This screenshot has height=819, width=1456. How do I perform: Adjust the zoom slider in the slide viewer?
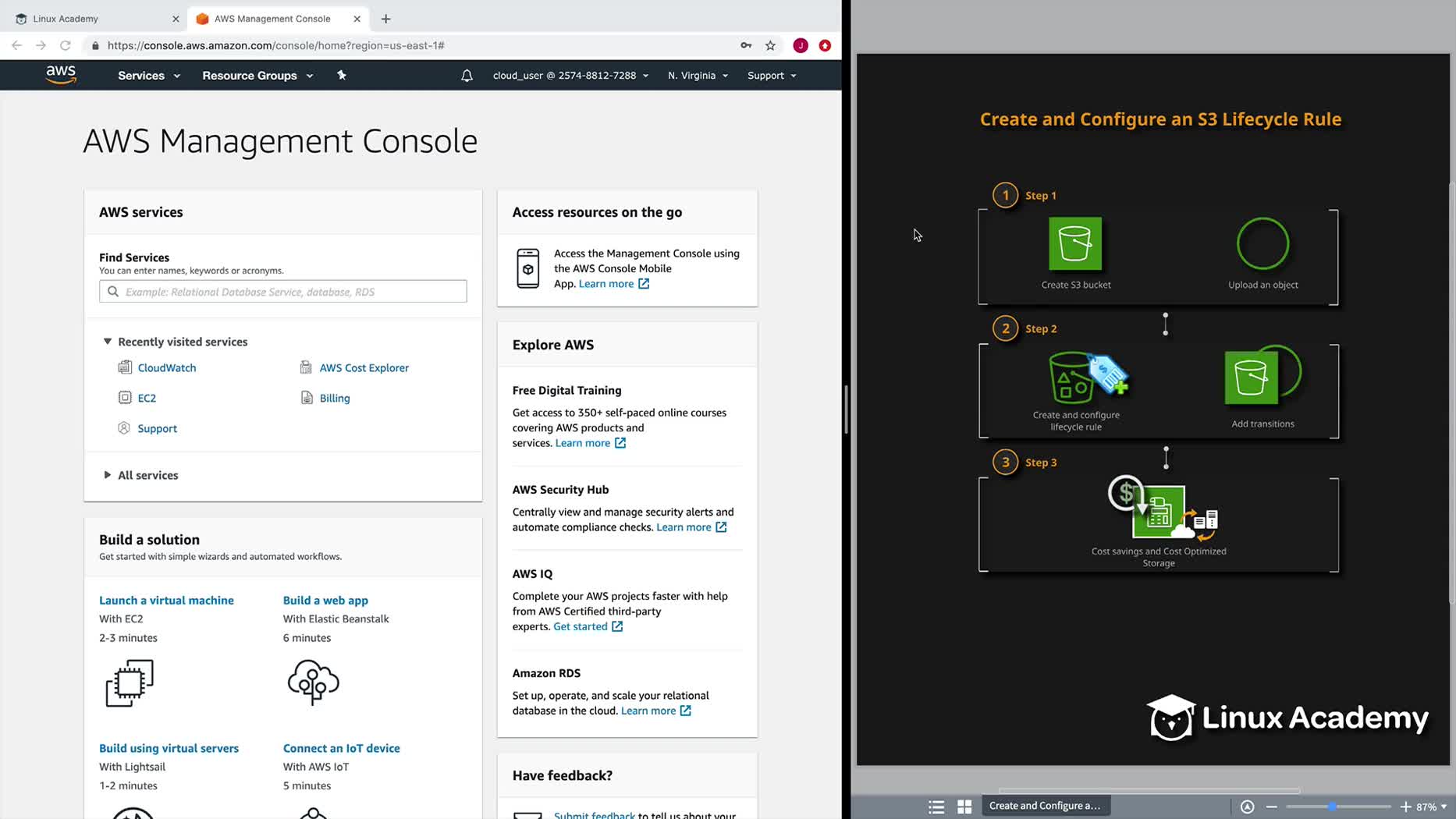tap(1333, 807)
